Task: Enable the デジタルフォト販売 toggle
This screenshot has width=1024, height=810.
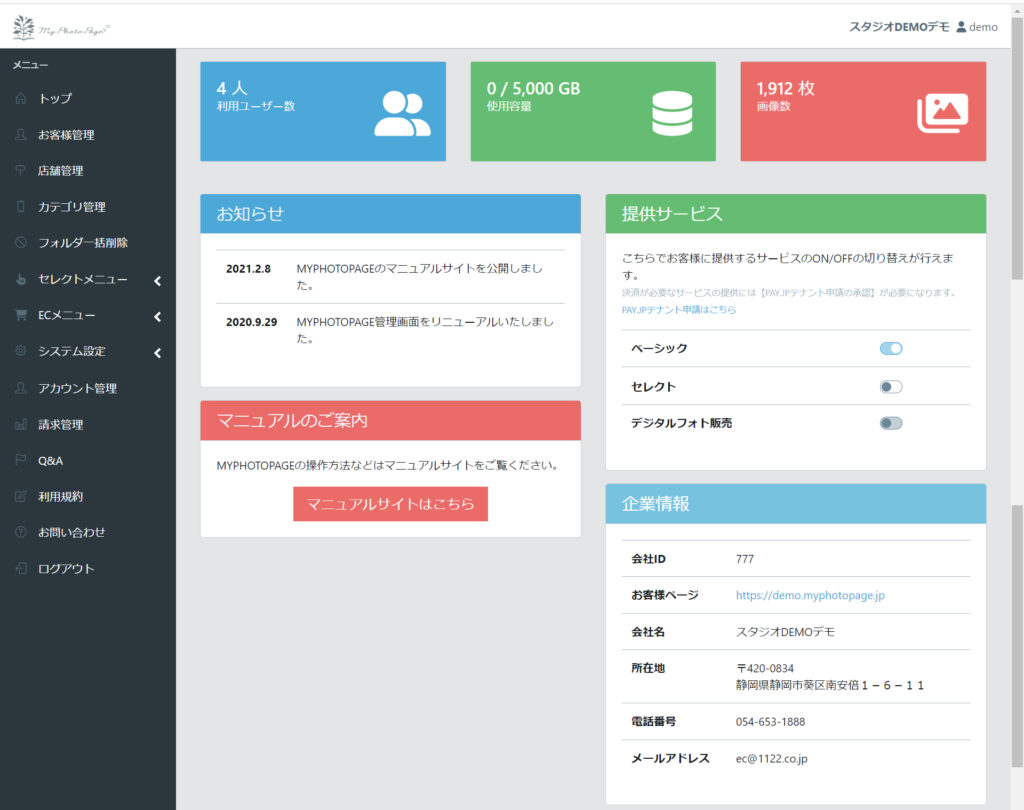Action: (x=891, y=423)
